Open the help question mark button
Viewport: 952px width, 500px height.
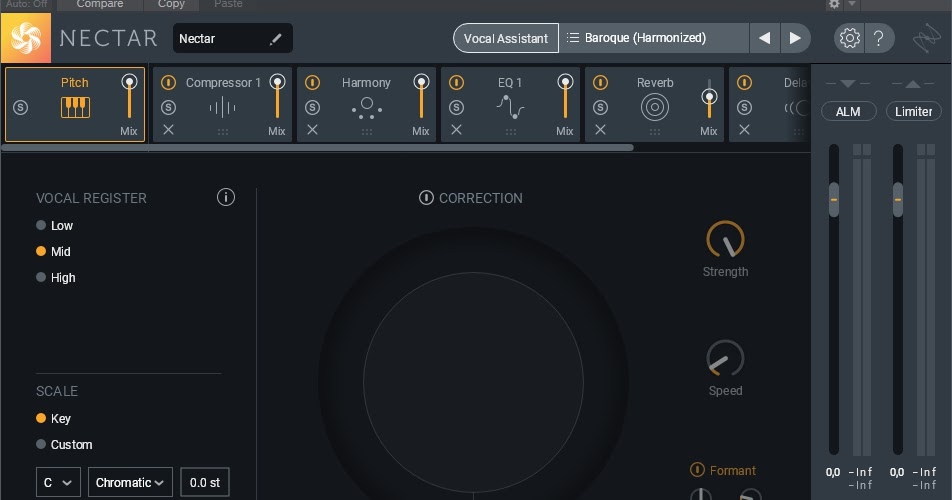(878, 38)
